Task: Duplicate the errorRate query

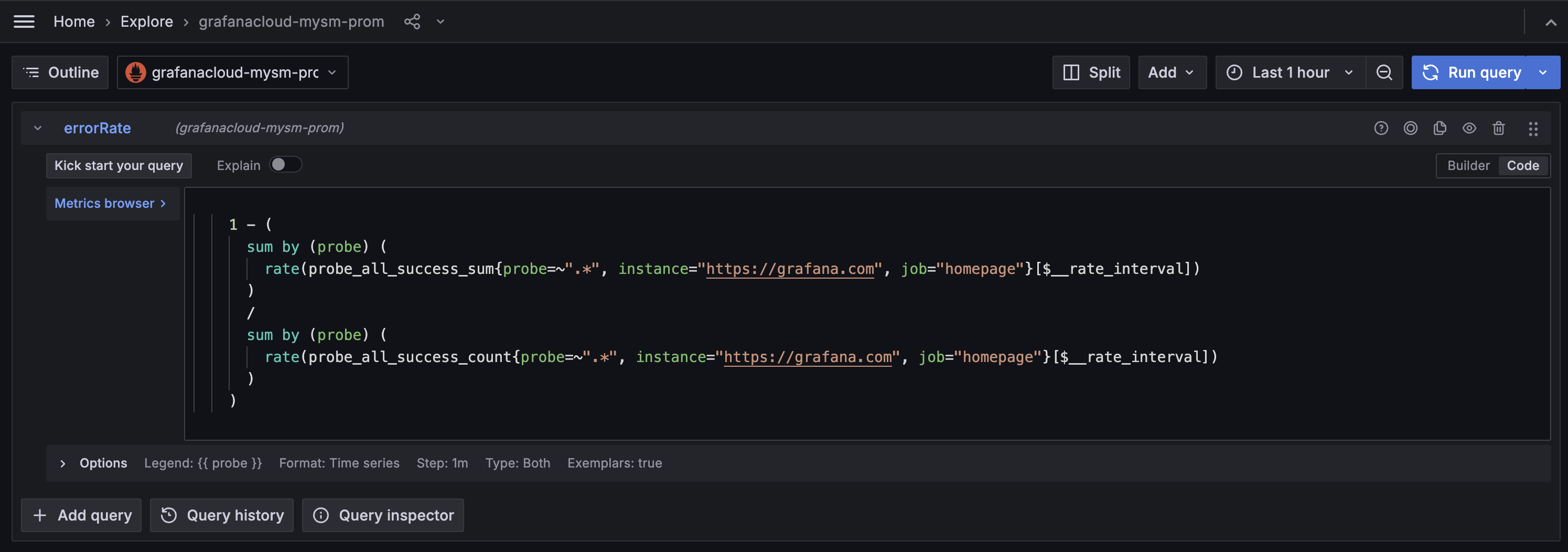Action: pos(1440,128)
